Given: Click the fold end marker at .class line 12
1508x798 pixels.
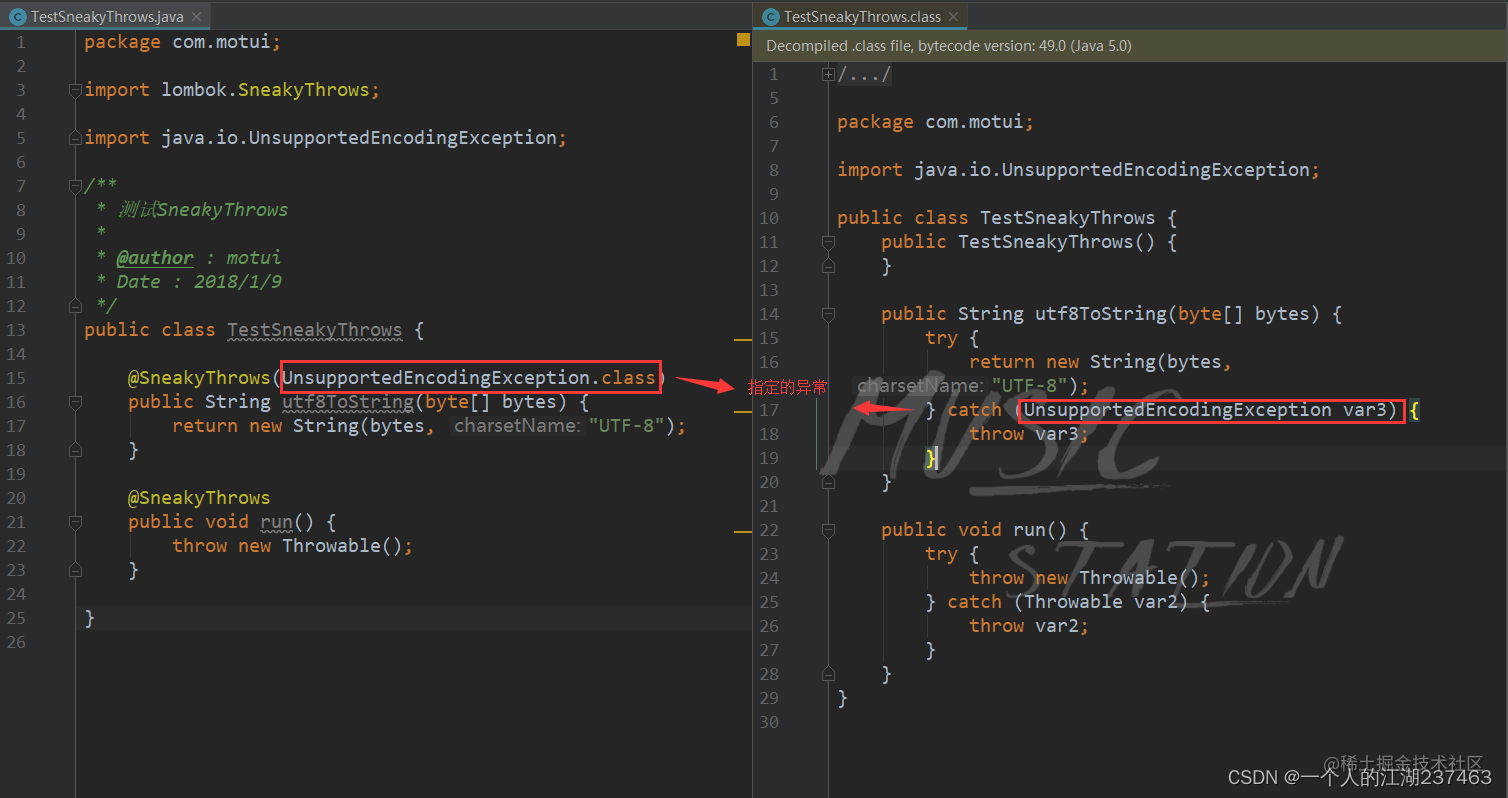Looking at the screenshot, I should [x=828, y=266].
